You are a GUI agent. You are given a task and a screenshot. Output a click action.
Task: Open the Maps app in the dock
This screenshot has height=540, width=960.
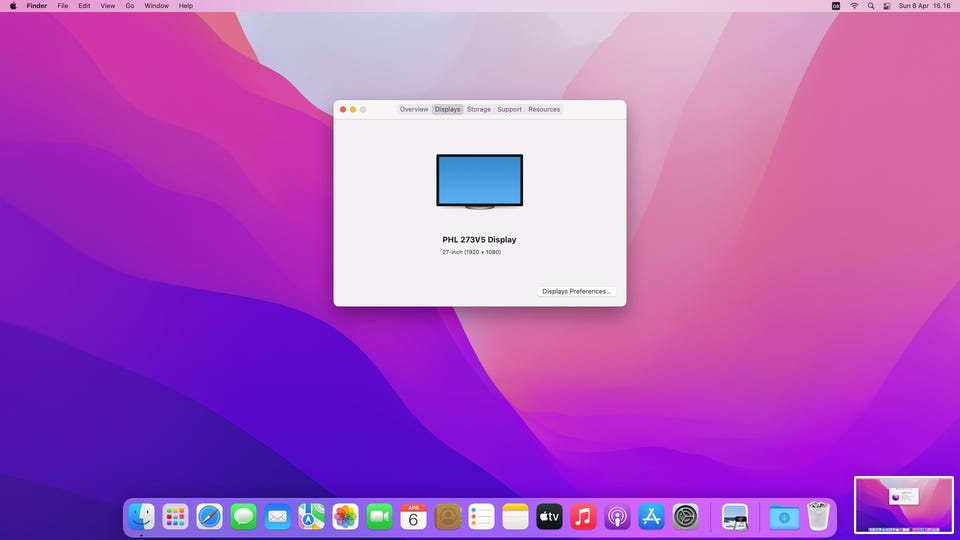click(x=311, y=516)
